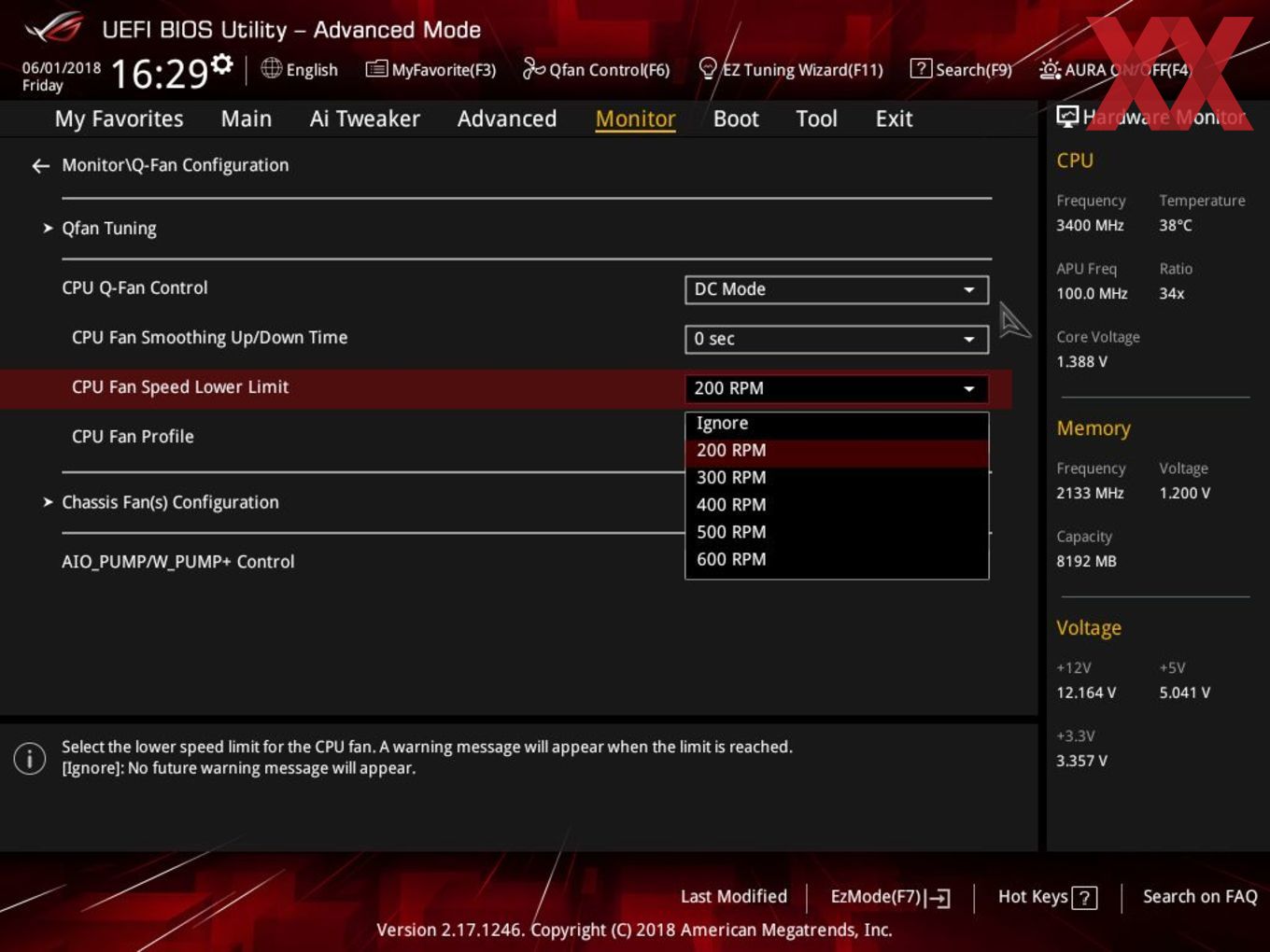Click CPU frequency 3400 MHz value
1270x952 pixels.
point(1090,226)
